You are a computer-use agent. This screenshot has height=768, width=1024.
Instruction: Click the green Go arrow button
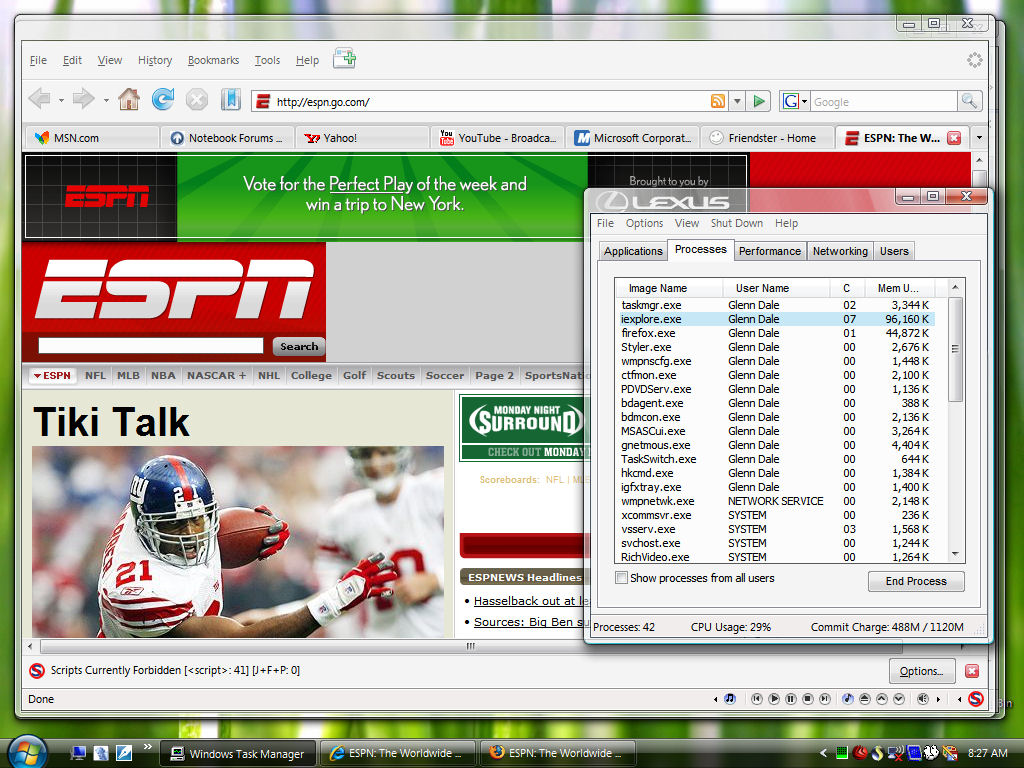758,101
